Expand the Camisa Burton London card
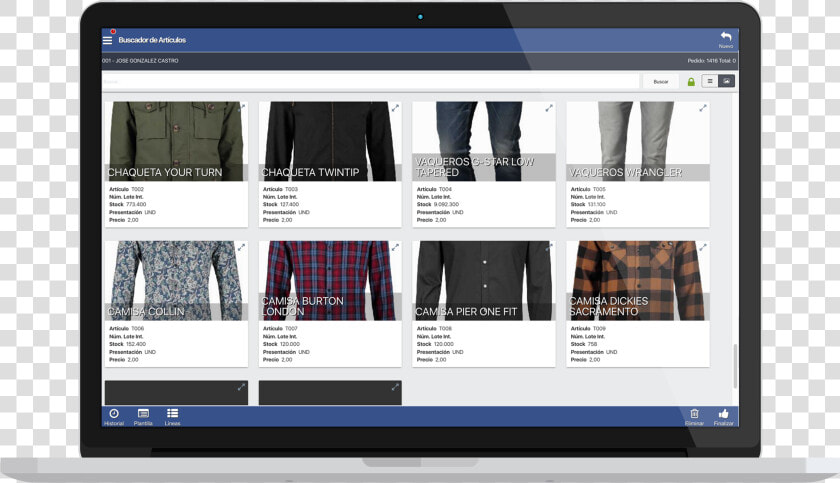840x483 pixels. (395, 247)
